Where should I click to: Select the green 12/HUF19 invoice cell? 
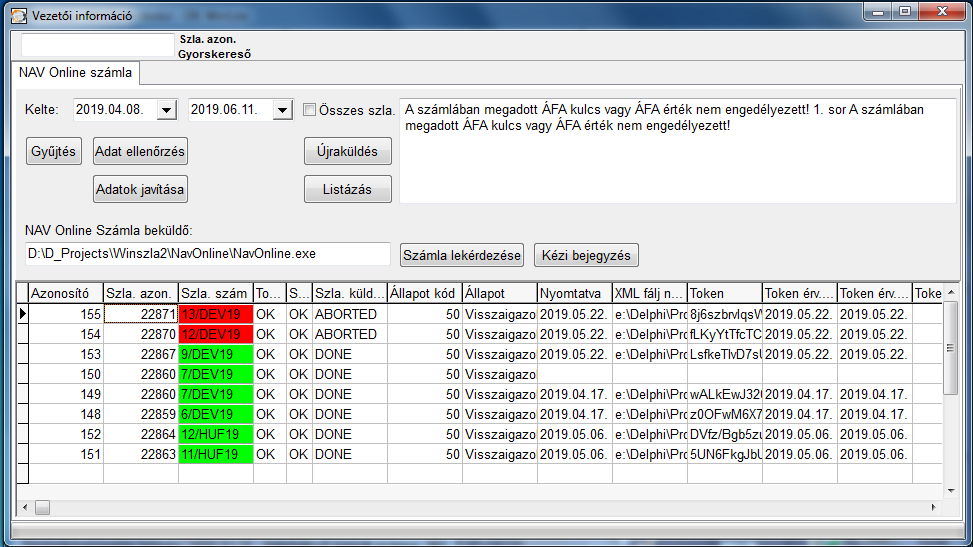pyautogui.click(x=216, y=434)
